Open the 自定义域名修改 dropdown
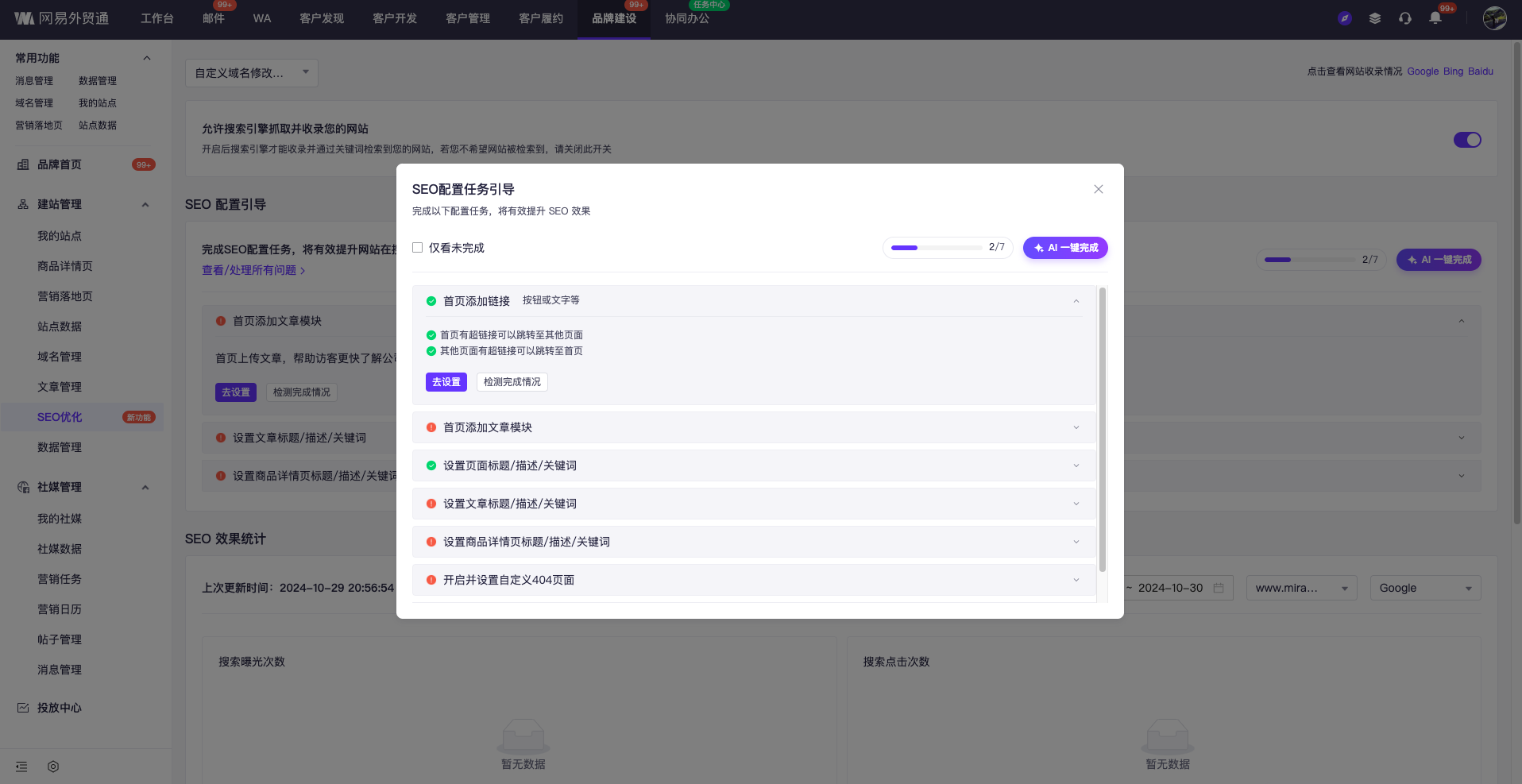Image resolution: width=1522 pixels, height=784 pixels. (251, 73)
